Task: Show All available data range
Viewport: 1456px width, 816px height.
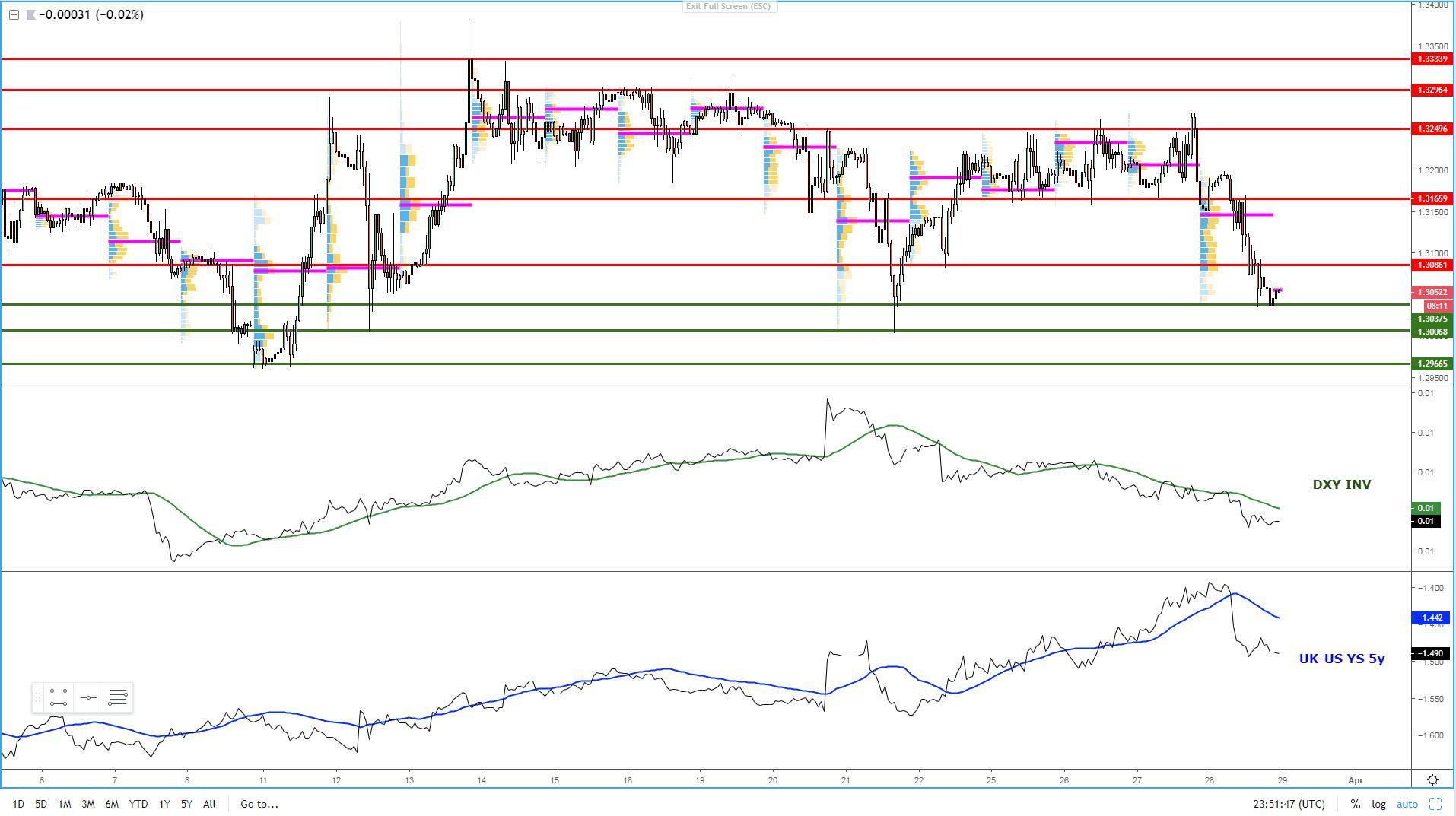Action: click(209, 804)
